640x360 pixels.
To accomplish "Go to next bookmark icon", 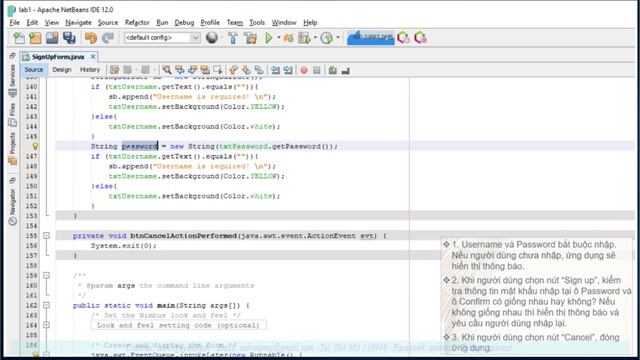I will tap(246, 70).
